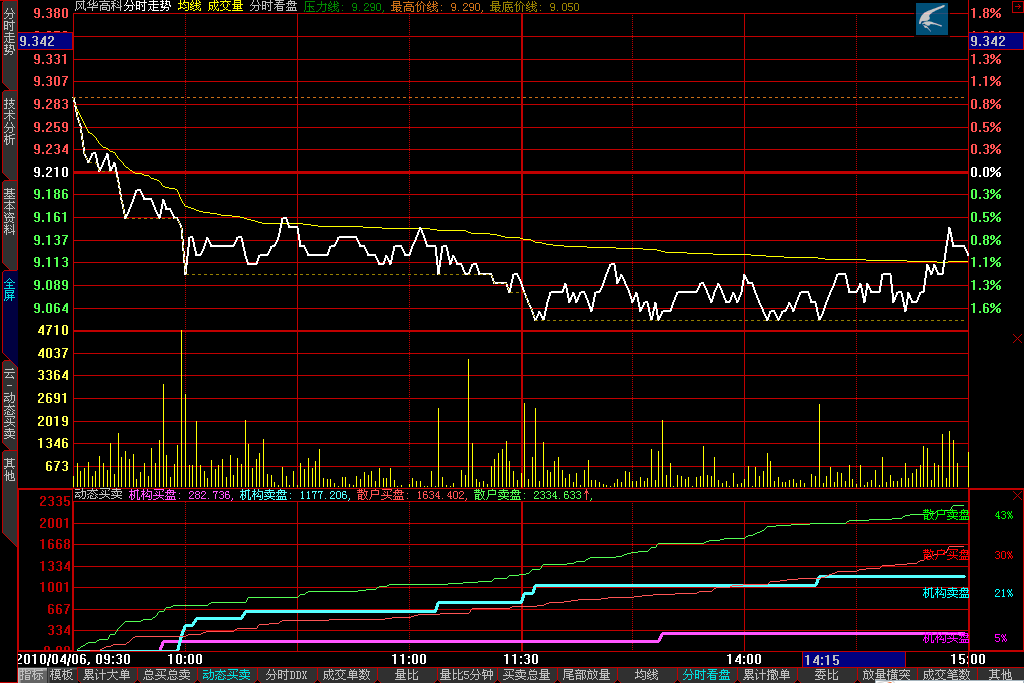Toggle the 成交量 label in chart header
The image size is (1024, 683).
point(225,6)
